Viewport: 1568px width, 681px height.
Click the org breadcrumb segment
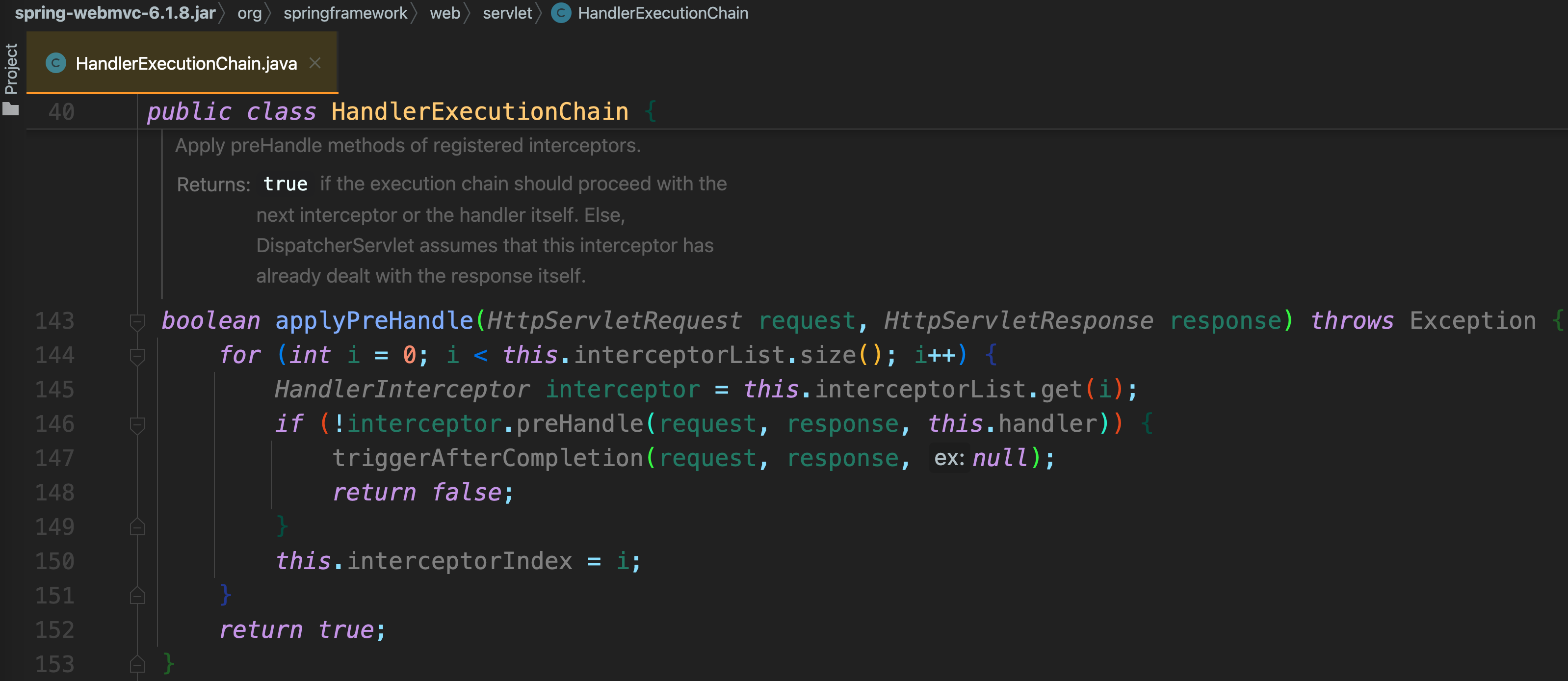click(249, 13)
